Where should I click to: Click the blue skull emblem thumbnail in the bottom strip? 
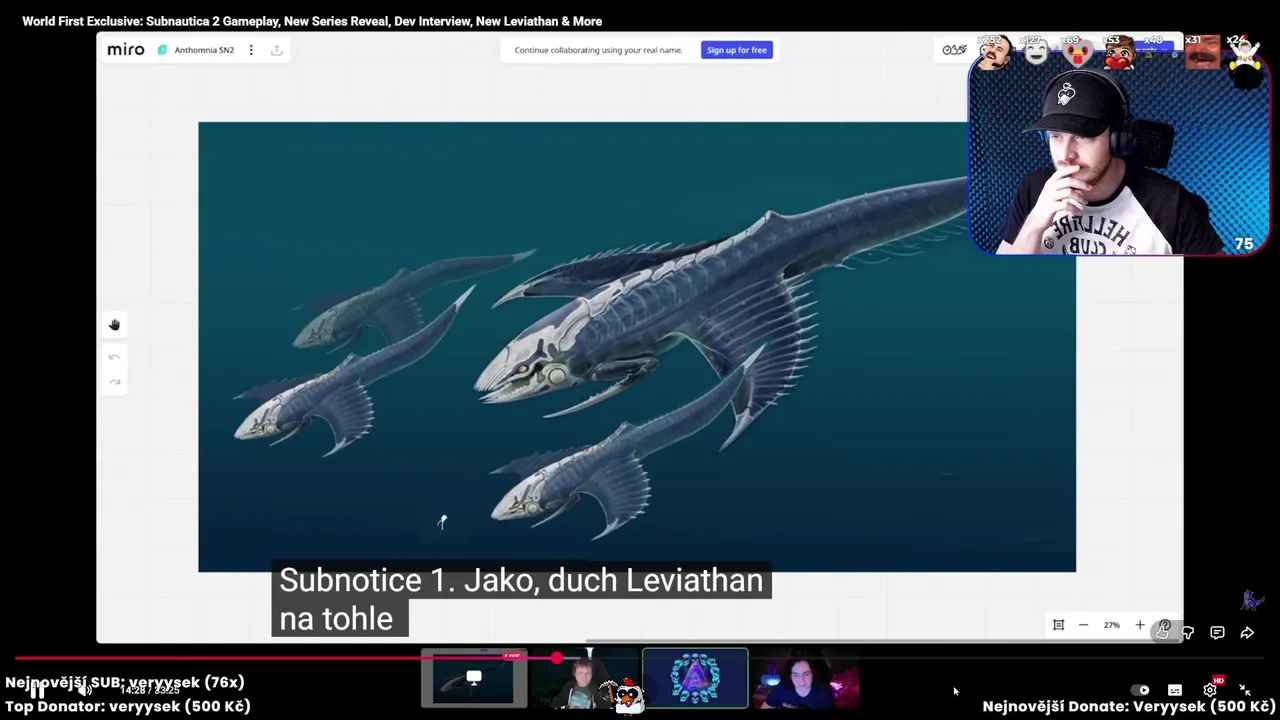[x=695, y=679]
